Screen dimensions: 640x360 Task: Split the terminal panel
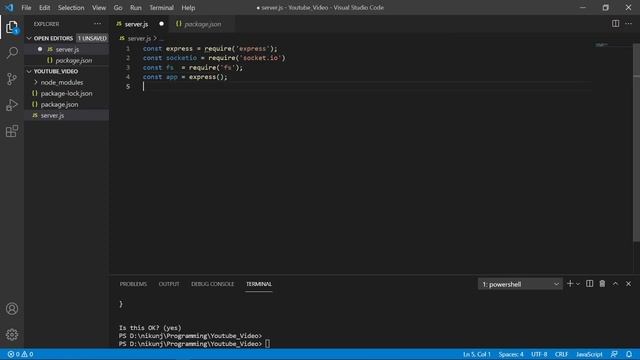589,284
